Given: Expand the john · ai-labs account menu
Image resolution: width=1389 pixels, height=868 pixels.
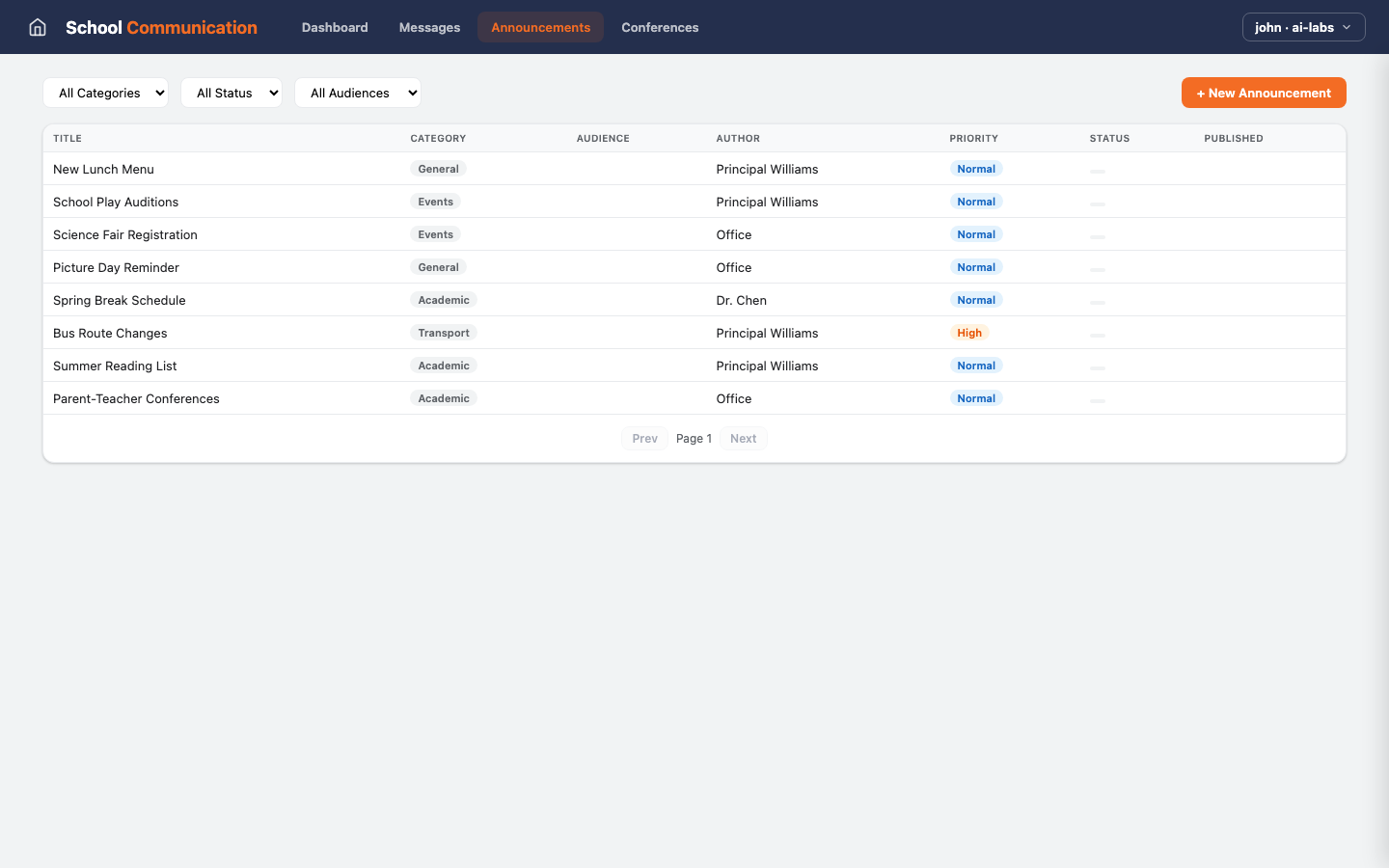Looking at the screenshot, I should [x=1303, y=27].
